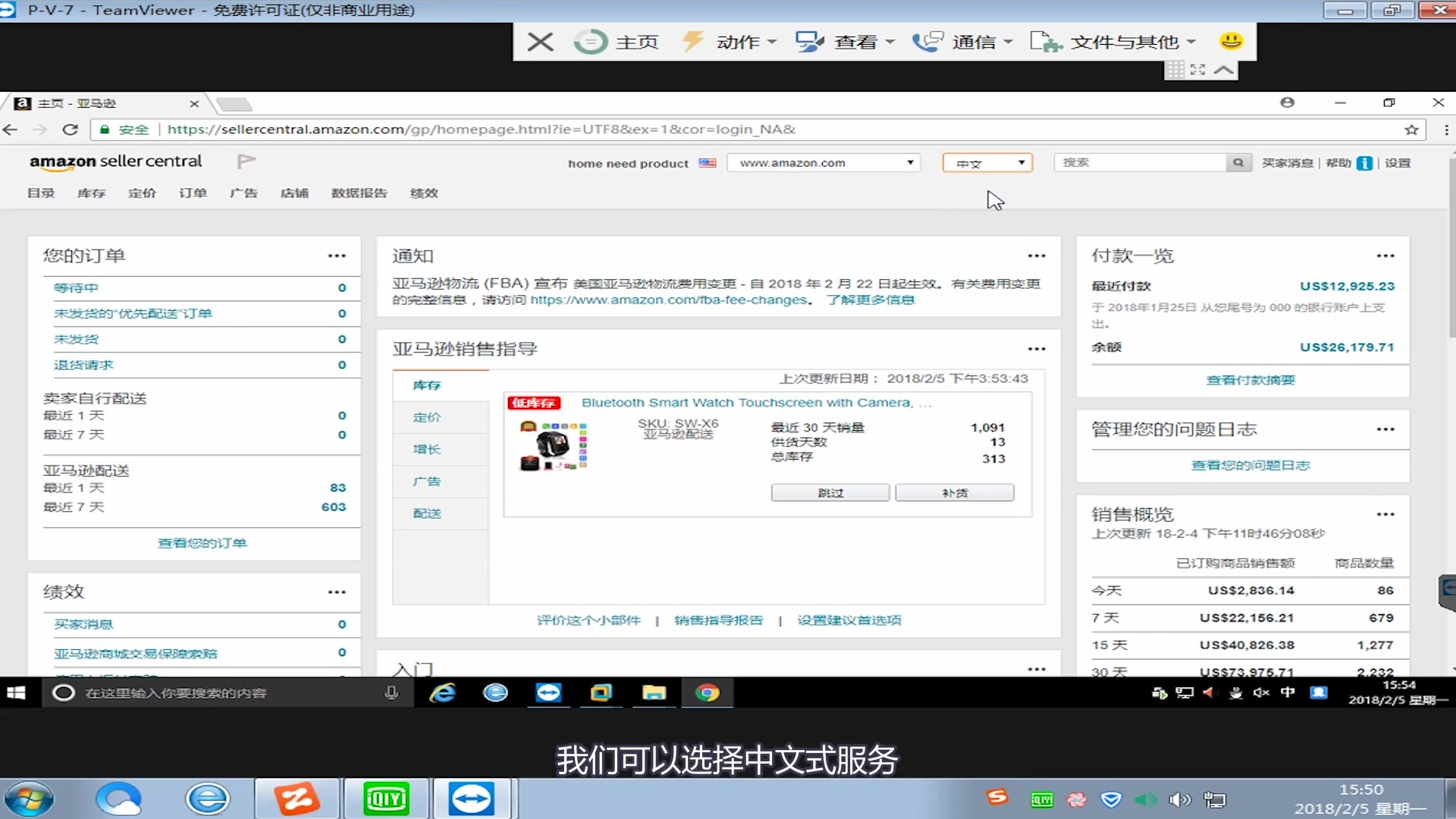Viewport: 1456px width, 819px height.
Task: Open iQIYI in the local taskbar
Action: tap(386, 799)
